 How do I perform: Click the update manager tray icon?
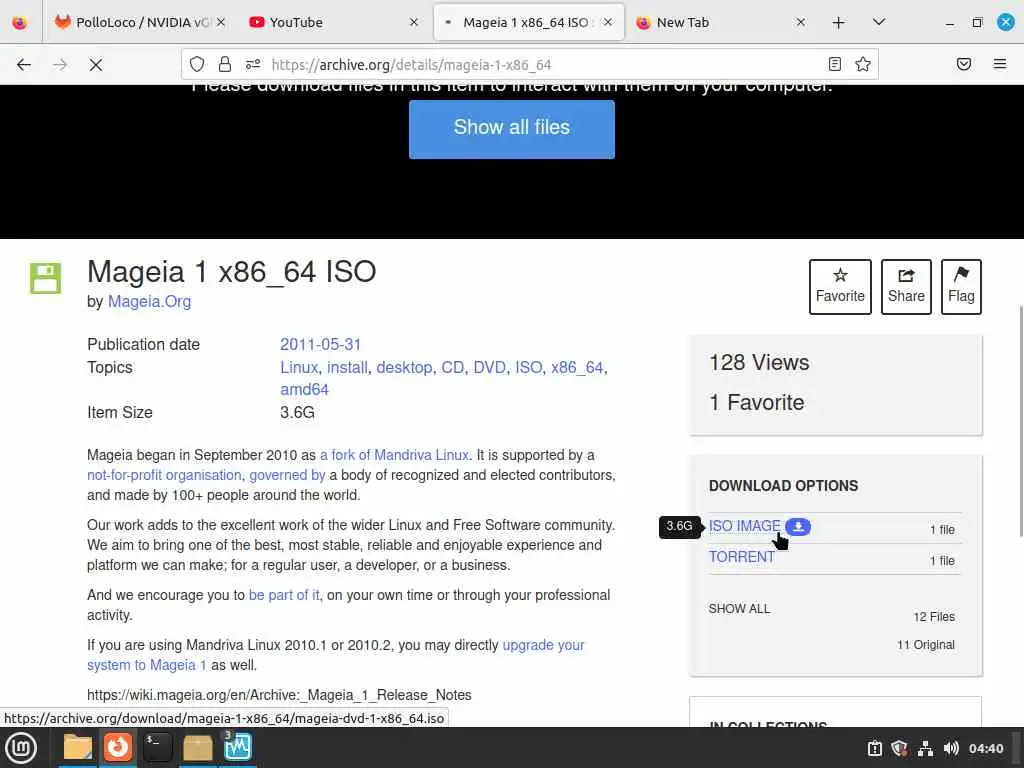pos(875,748)
